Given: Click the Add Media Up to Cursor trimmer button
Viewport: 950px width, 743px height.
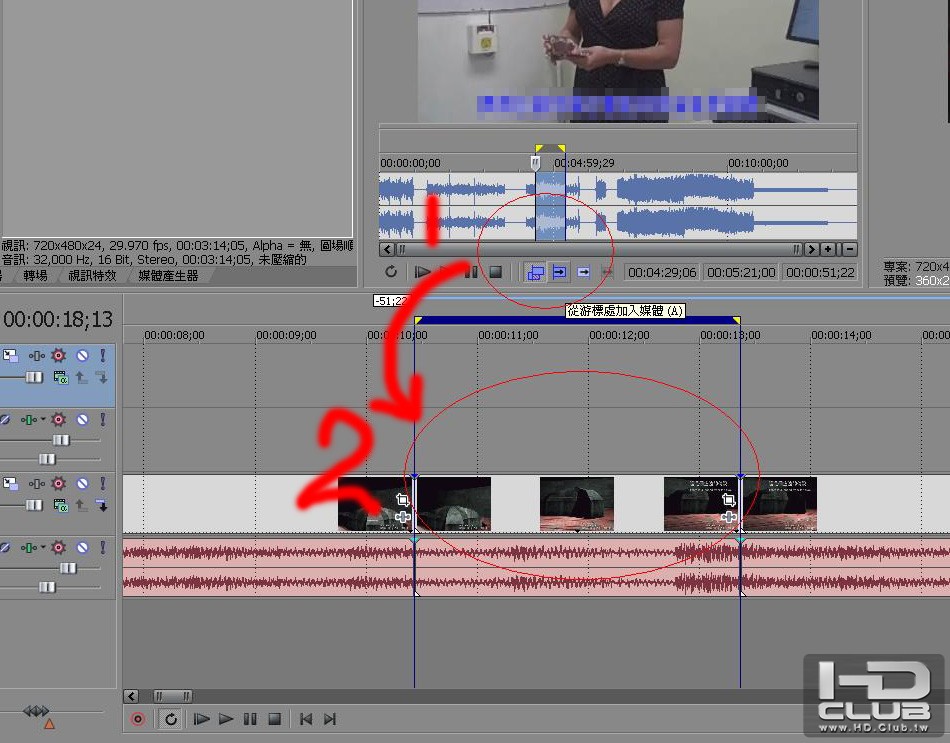Looking at the screenshot, I should point(583,272).
